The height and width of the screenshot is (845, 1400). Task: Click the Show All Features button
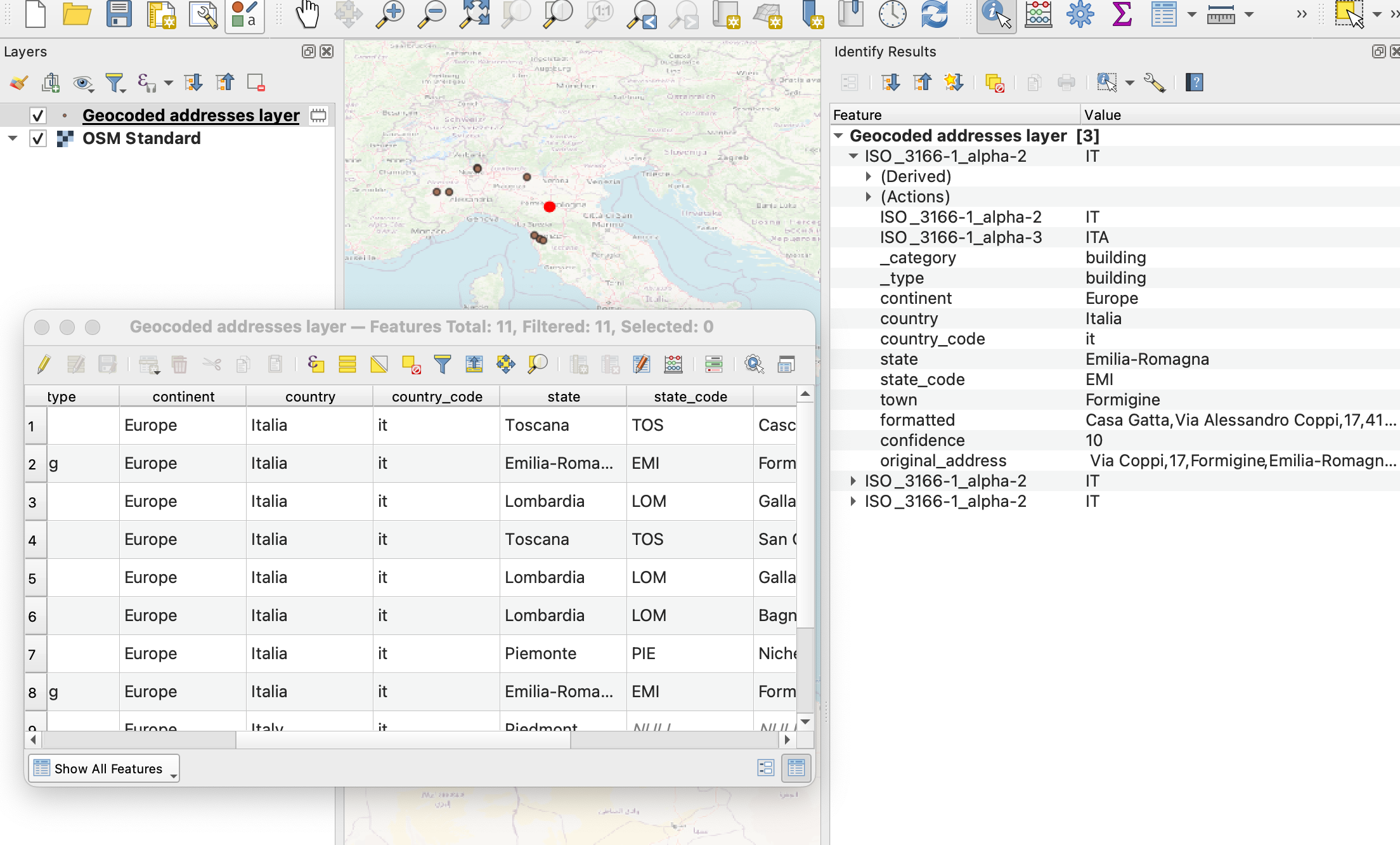(x=102, y=769)
